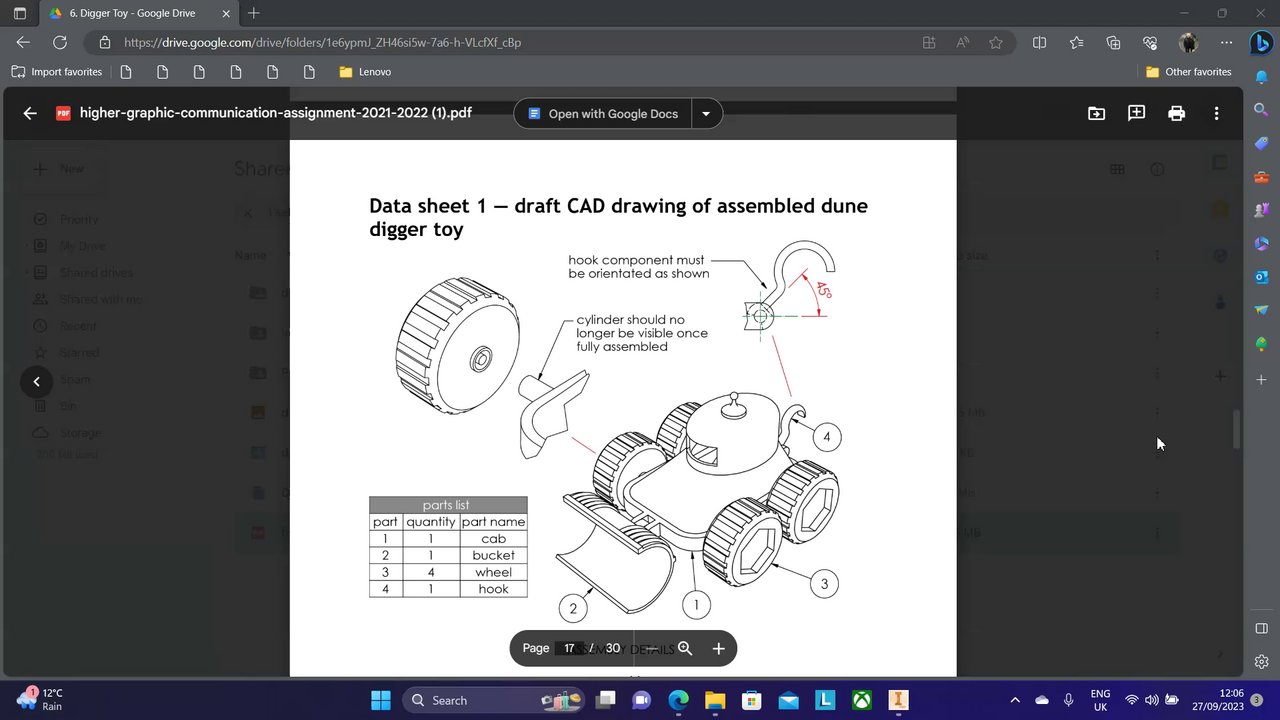The height and width of the screenshot is (720, 1280).
Task: Add this page to favorites with the star
Action: click(996, 43)
